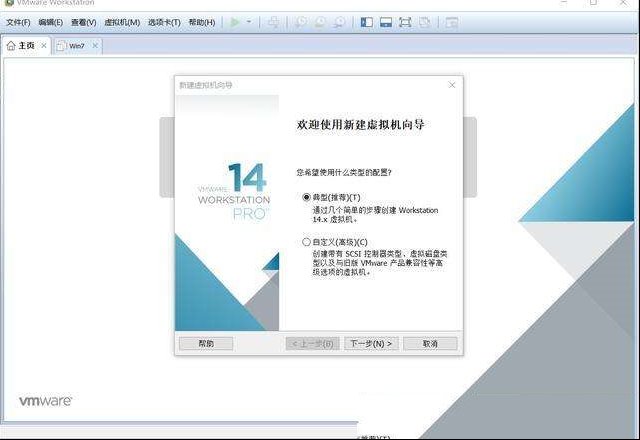This screenshot has height=440, width=640.
Task: Open the 帮助(H) menu
Action: coord(202,22)
